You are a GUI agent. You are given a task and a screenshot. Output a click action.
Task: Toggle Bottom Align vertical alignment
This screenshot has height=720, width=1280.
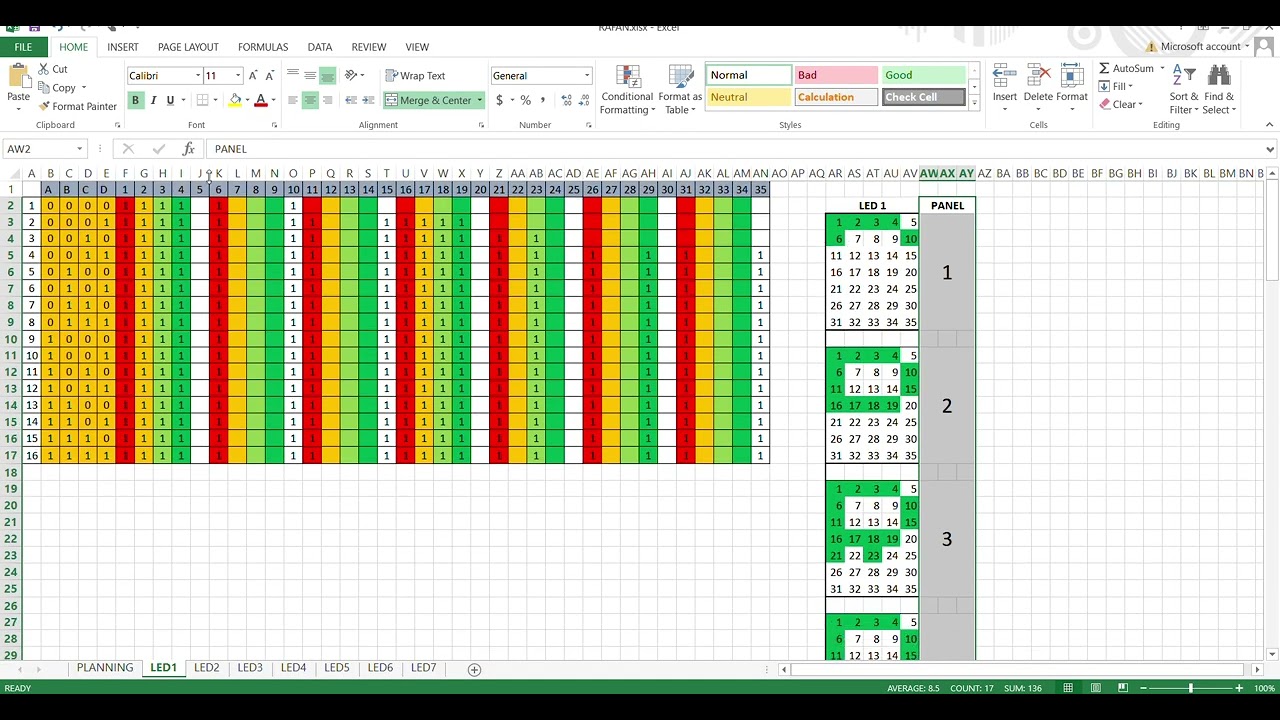pos(328,75)
